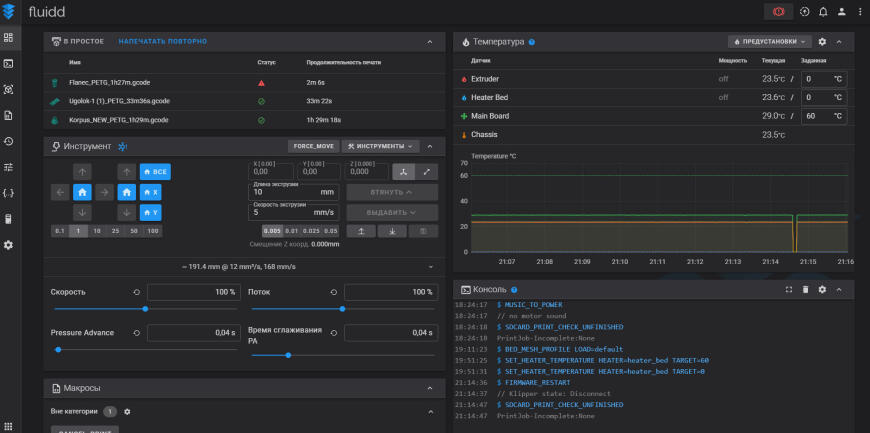Clear the console with trash icon

[x=805, y=289]
